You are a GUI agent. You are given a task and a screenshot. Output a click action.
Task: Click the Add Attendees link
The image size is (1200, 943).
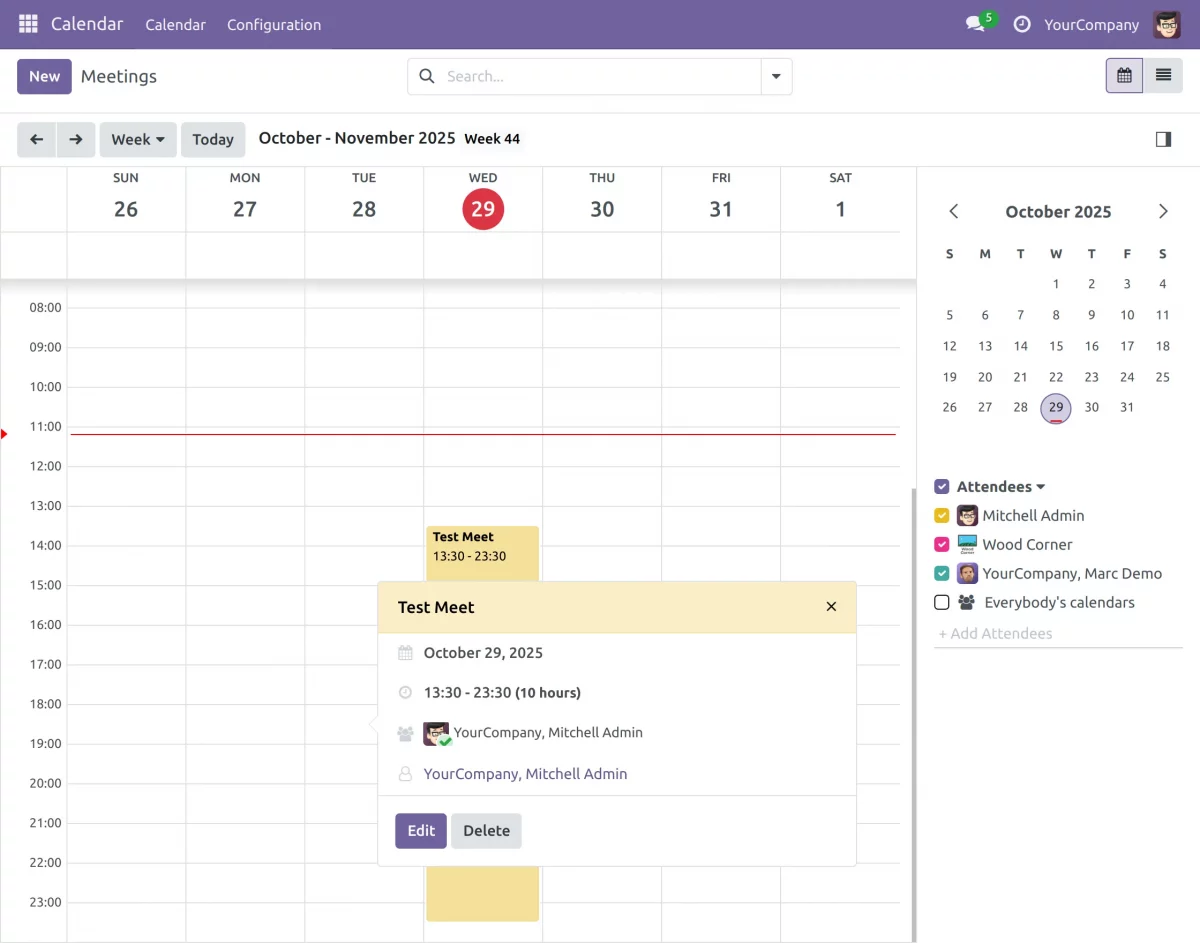(x=996, y=633)
